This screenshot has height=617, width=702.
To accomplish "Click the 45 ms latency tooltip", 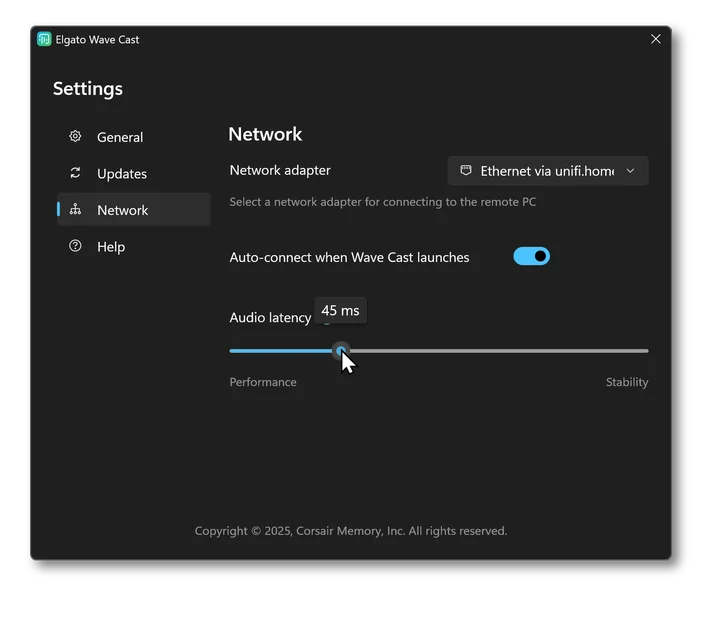I will coord(340,310).
